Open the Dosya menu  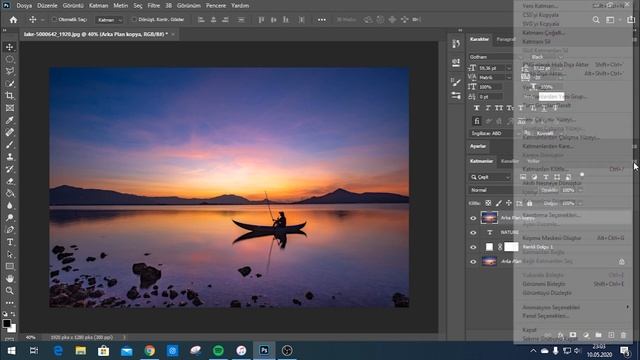click(x=24, y=6)
